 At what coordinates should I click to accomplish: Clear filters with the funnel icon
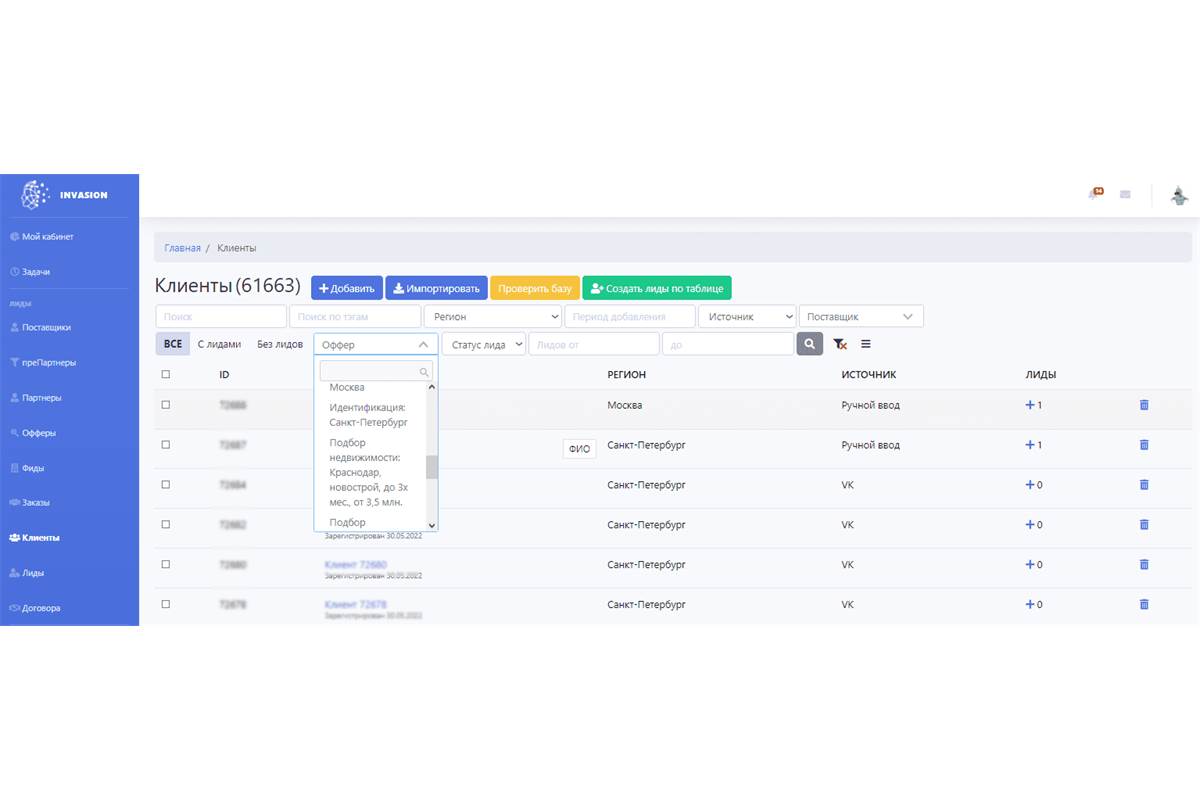840,344
